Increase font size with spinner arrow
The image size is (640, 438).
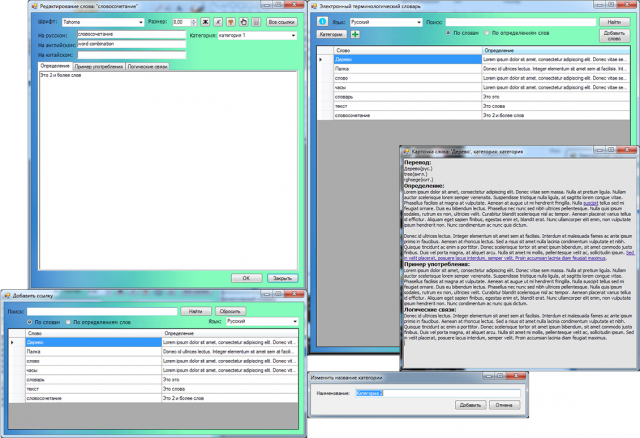tap(194, 20)
